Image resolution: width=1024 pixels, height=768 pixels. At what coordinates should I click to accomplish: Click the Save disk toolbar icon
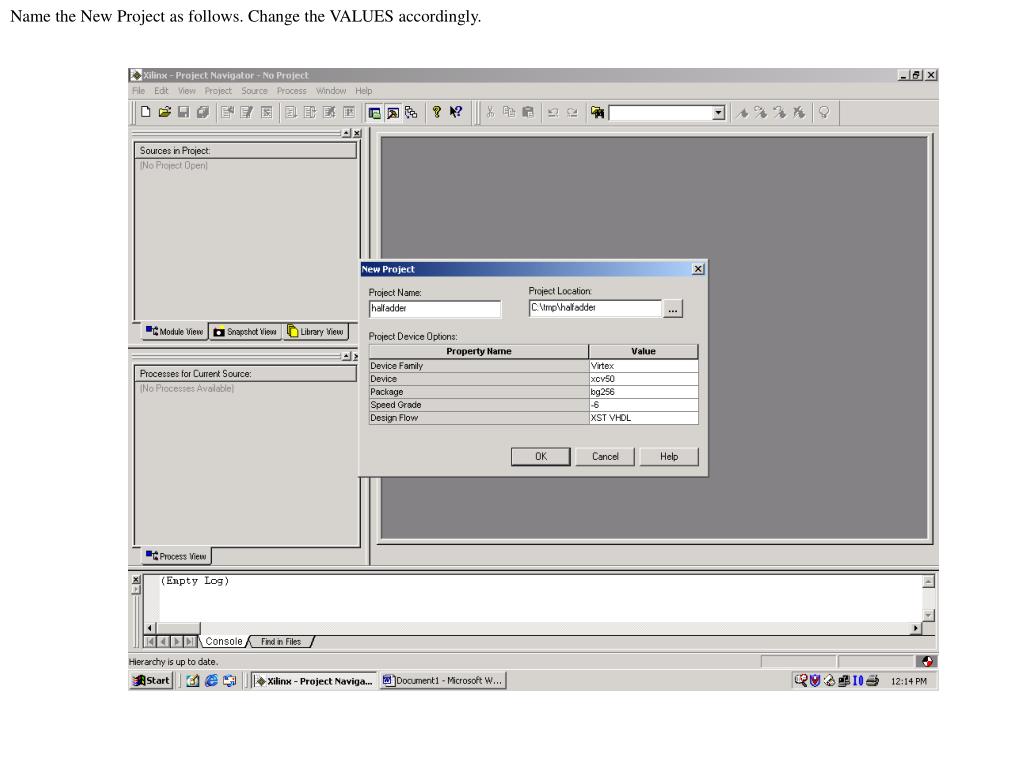coord(184,112)
